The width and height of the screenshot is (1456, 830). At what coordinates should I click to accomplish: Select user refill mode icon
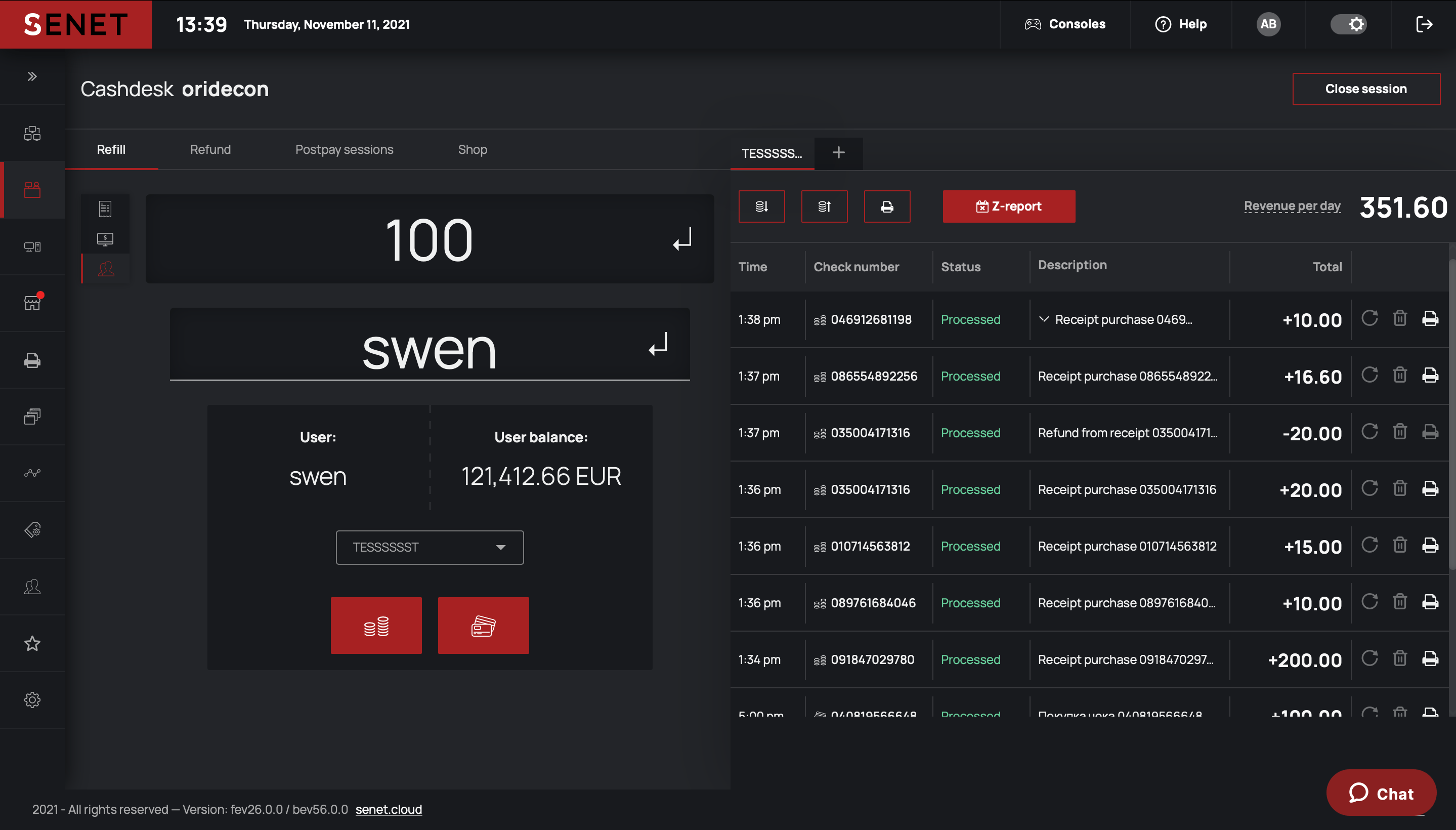105,269
